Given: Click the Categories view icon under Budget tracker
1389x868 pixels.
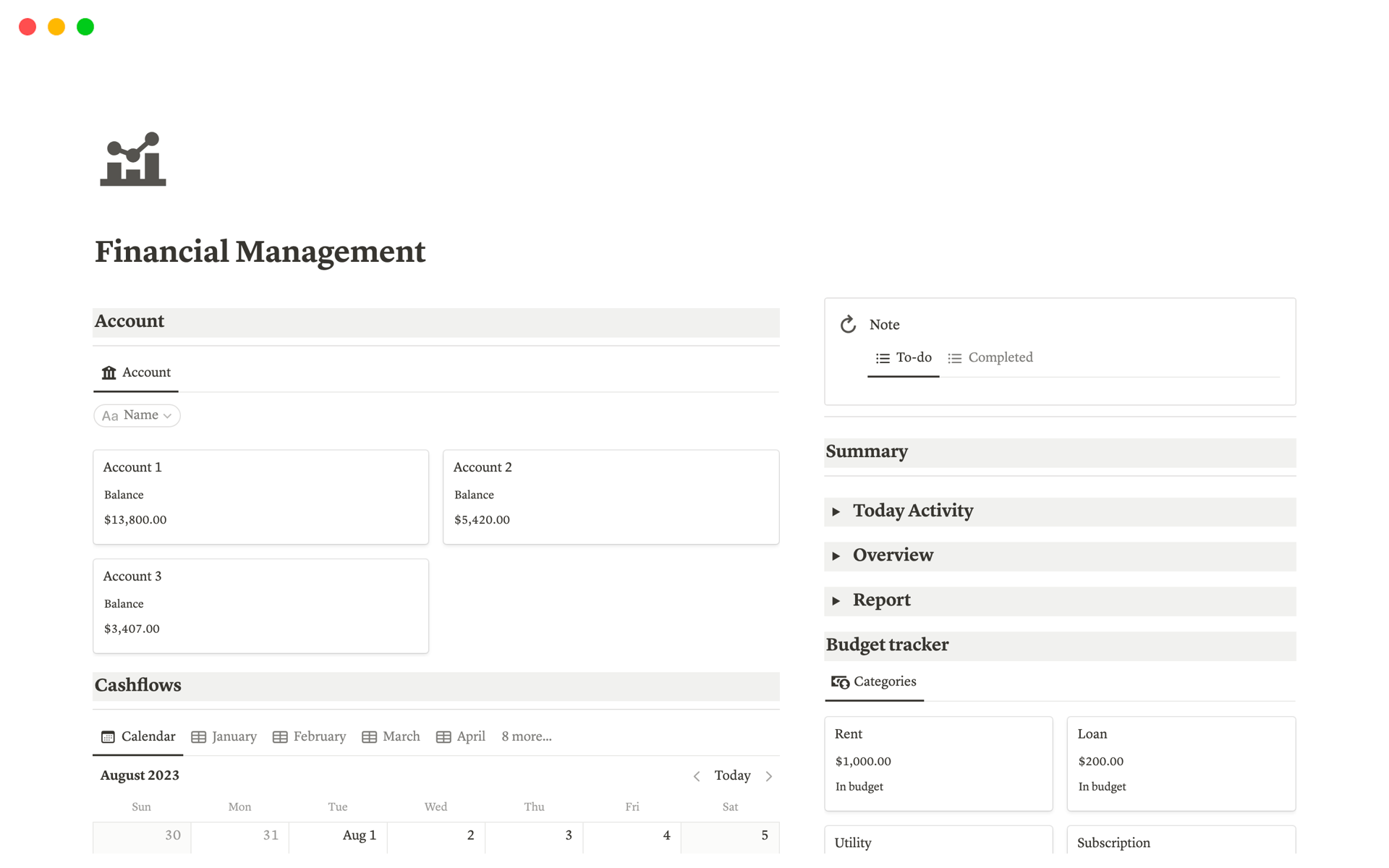Looking at the screenshot, I should pos(840,681).
